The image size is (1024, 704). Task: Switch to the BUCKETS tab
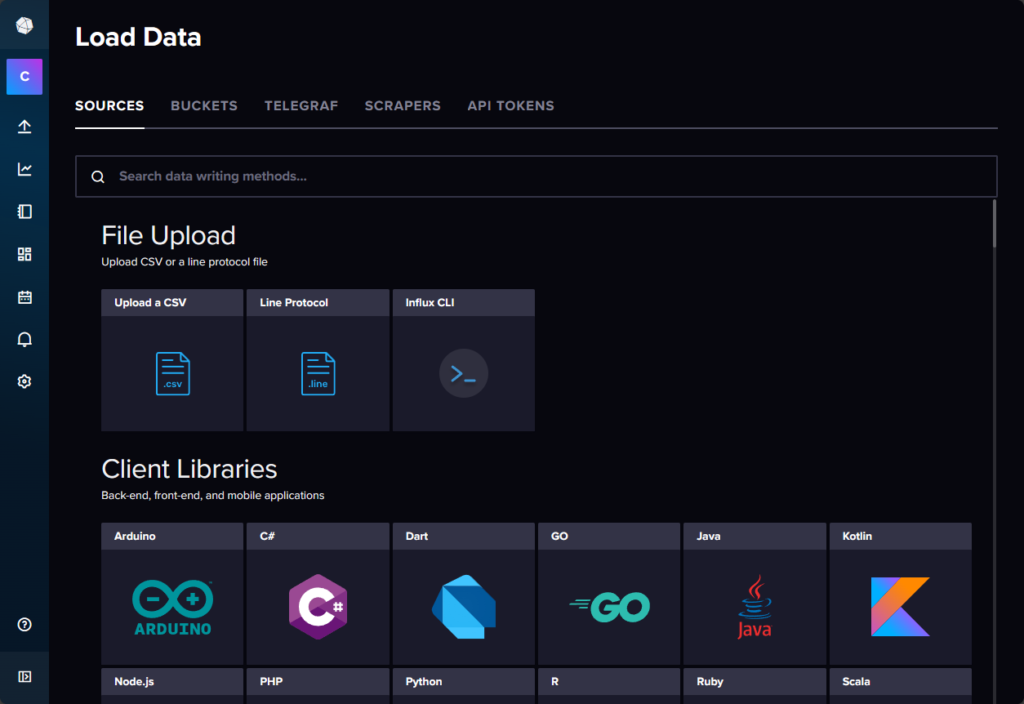point(204,105)
